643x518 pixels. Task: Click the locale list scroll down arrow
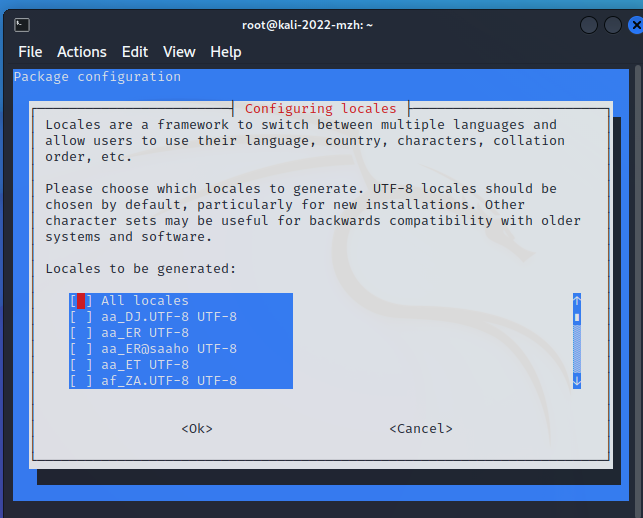tap(577, 381)
